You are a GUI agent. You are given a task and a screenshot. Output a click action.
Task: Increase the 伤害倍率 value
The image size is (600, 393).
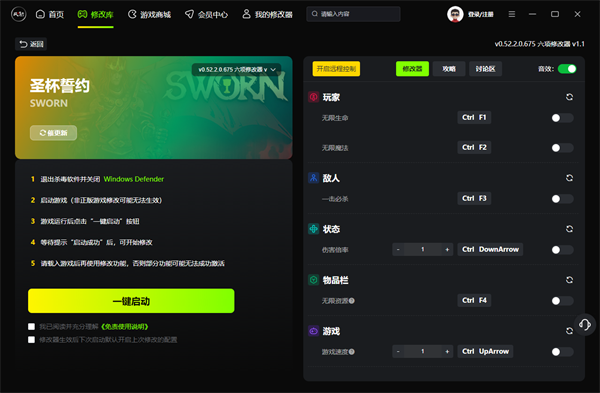[x=447, y=249]
